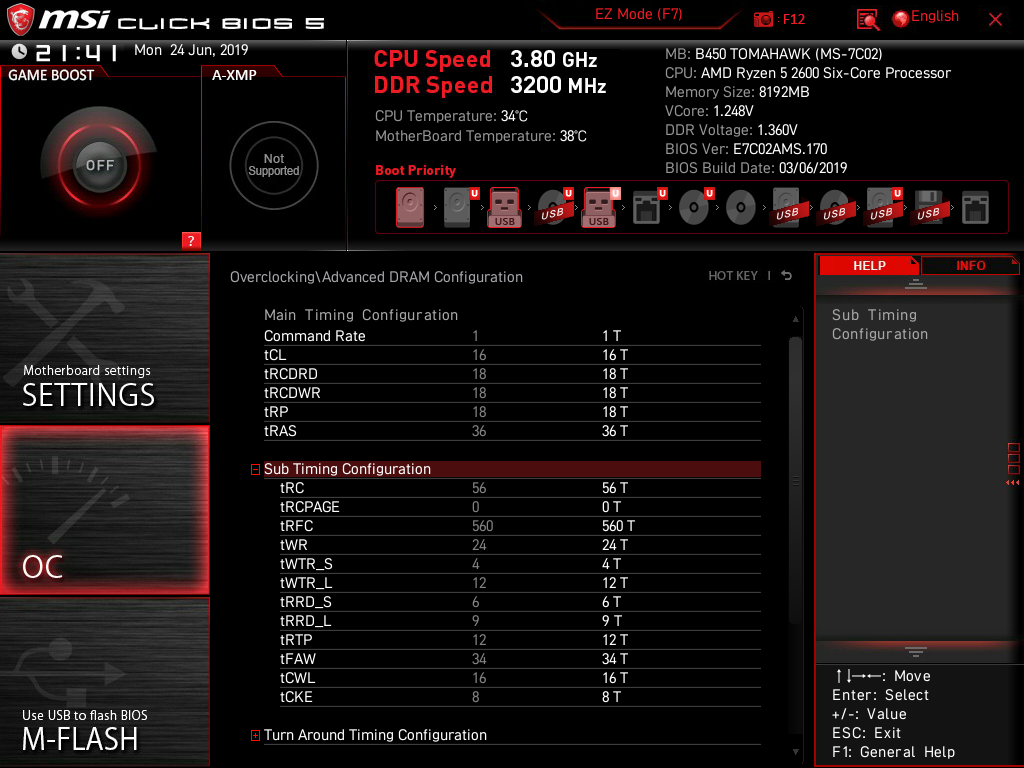Select the highlighted USB key boot icon without UEFI badge
This screenshot has height=768, width=1024.
pyautogui.click(x=504, y=208)
